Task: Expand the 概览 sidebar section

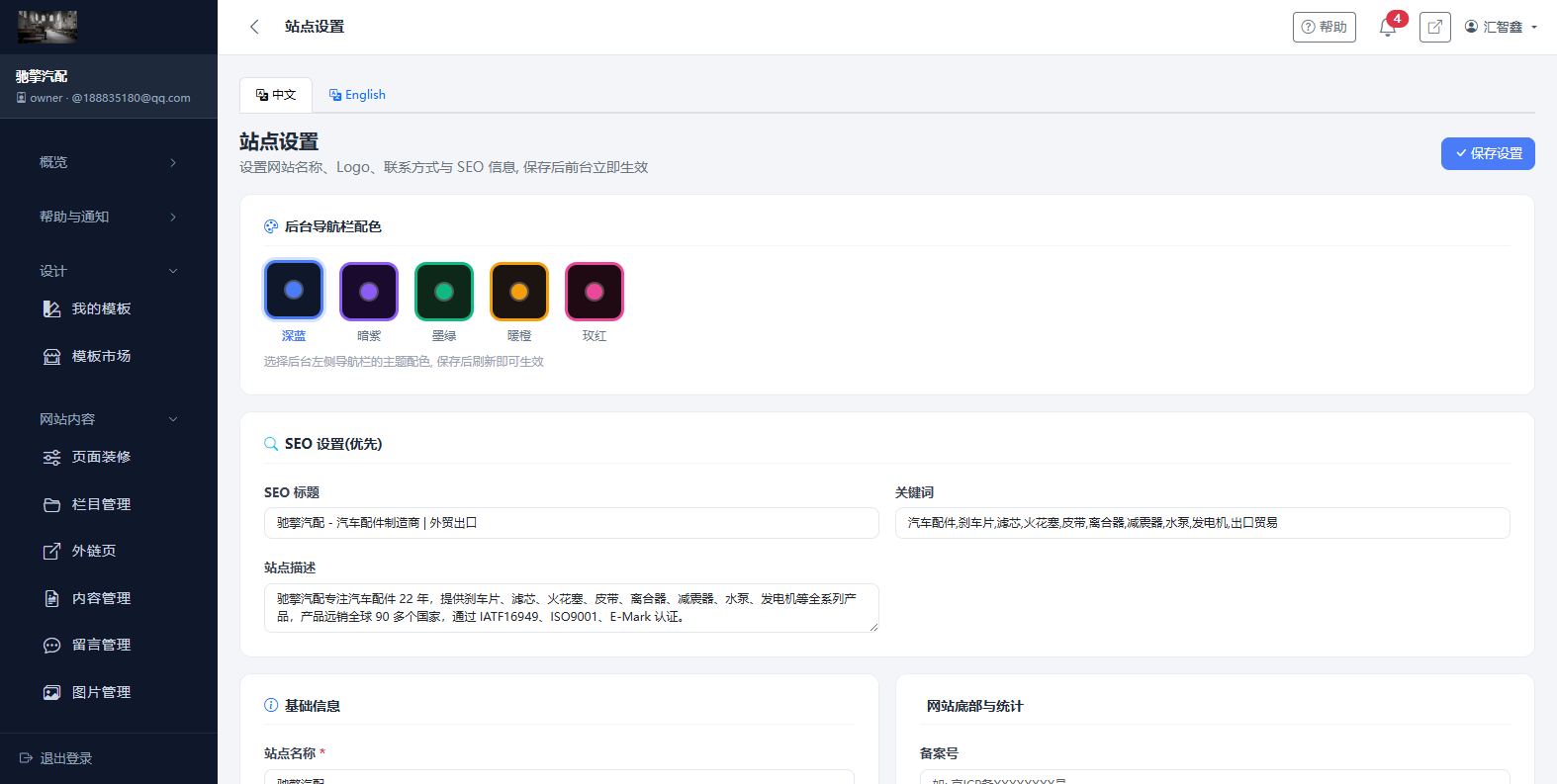Action: [109, 162]
